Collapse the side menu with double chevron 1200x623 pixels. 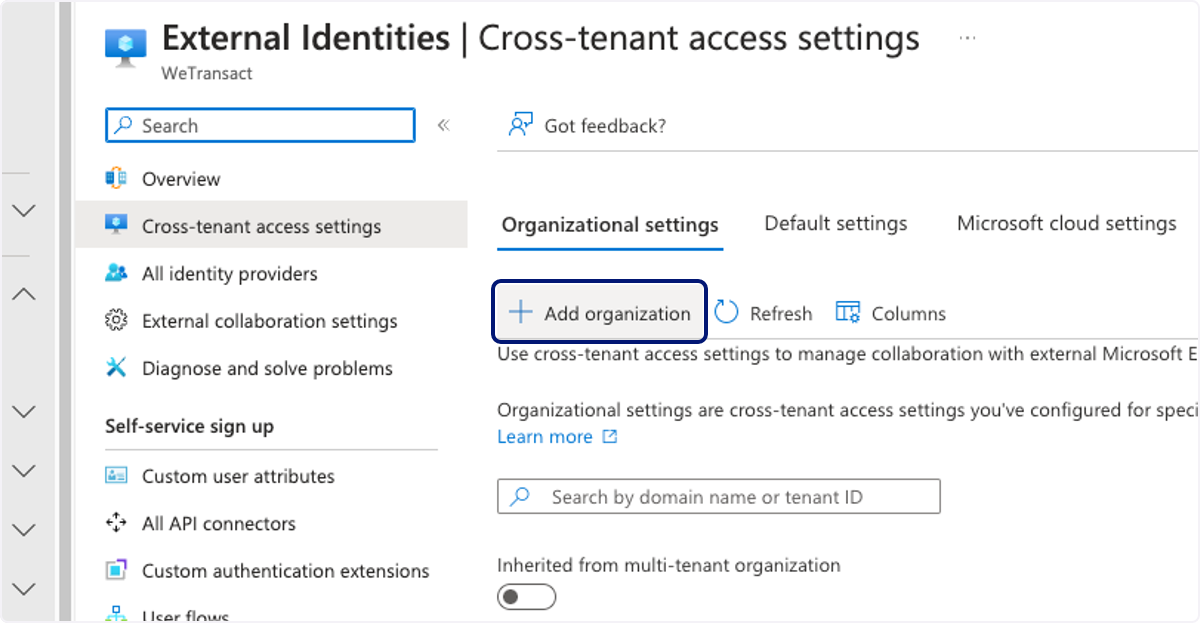coord(444,125)
